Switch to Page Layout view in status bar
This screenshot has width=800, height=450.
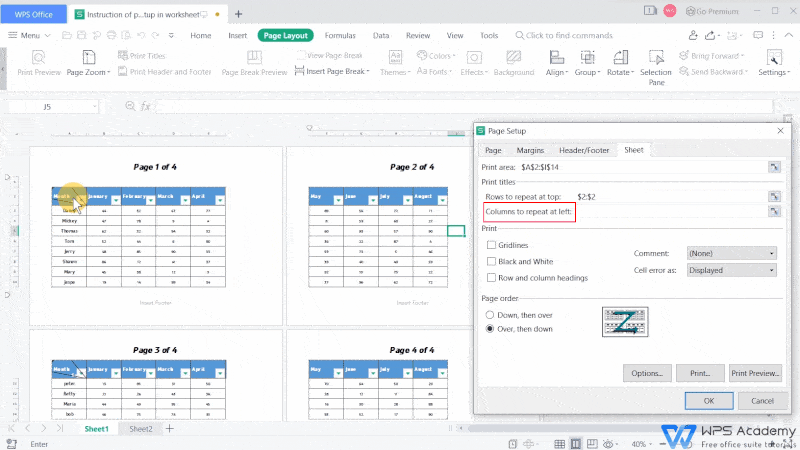[x=576, y=444]
